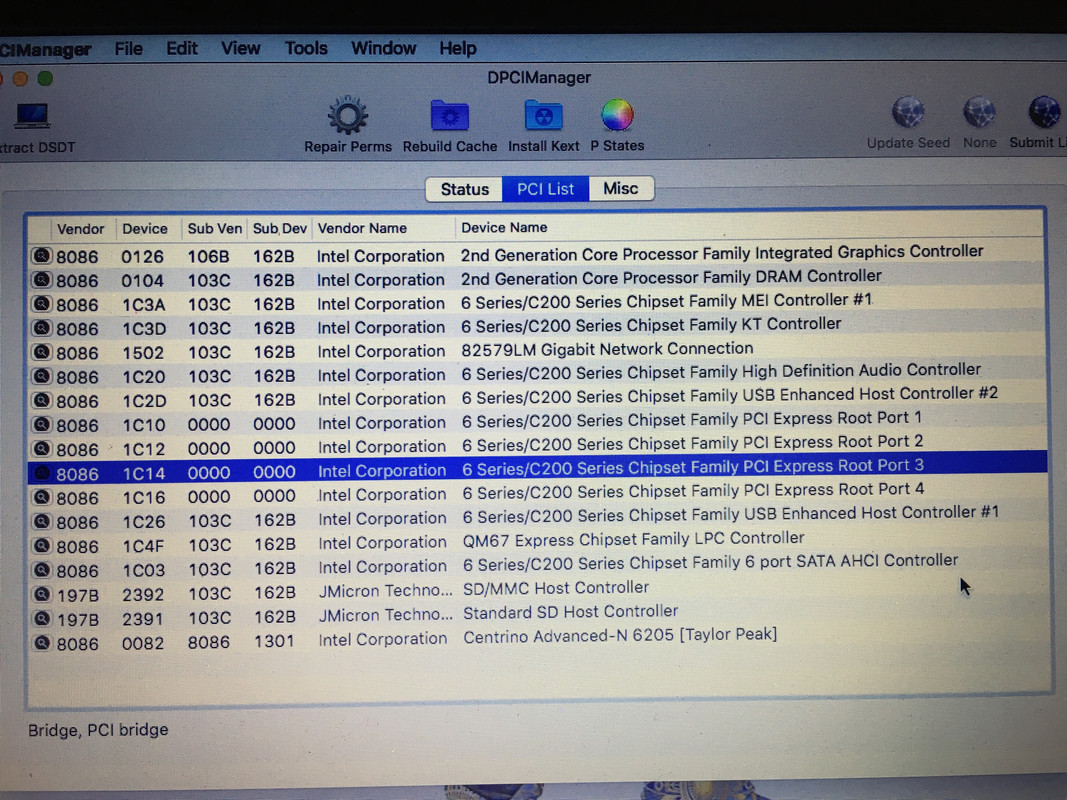Click magnifier icon for device 1C3D row

(42, 328)
